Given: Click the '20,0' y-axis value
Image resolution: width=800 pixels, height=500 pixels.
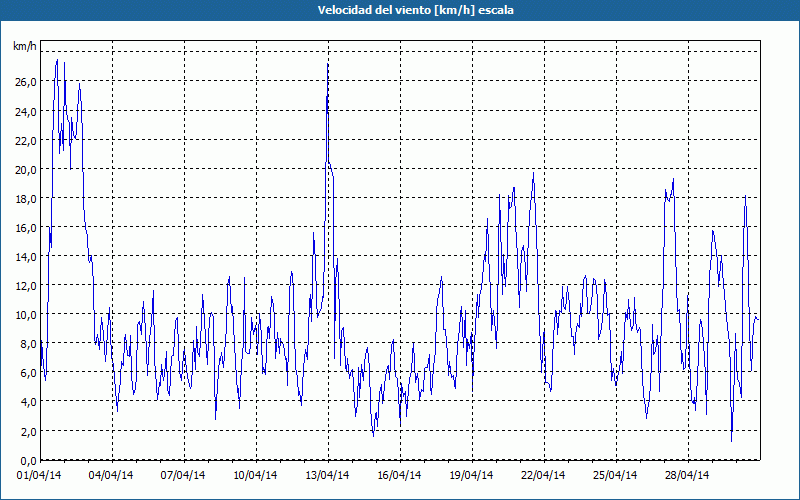Looking at the screenshot, I should [x=26, y=169].
